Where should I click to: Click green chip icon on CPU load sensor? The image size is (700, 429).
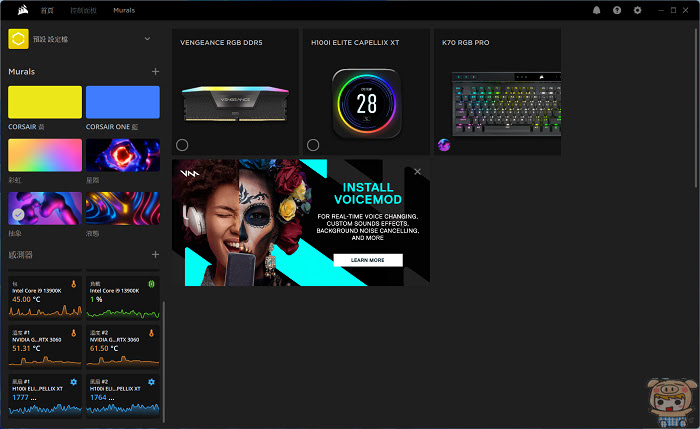pyautogui.click(x=151, y=284)
